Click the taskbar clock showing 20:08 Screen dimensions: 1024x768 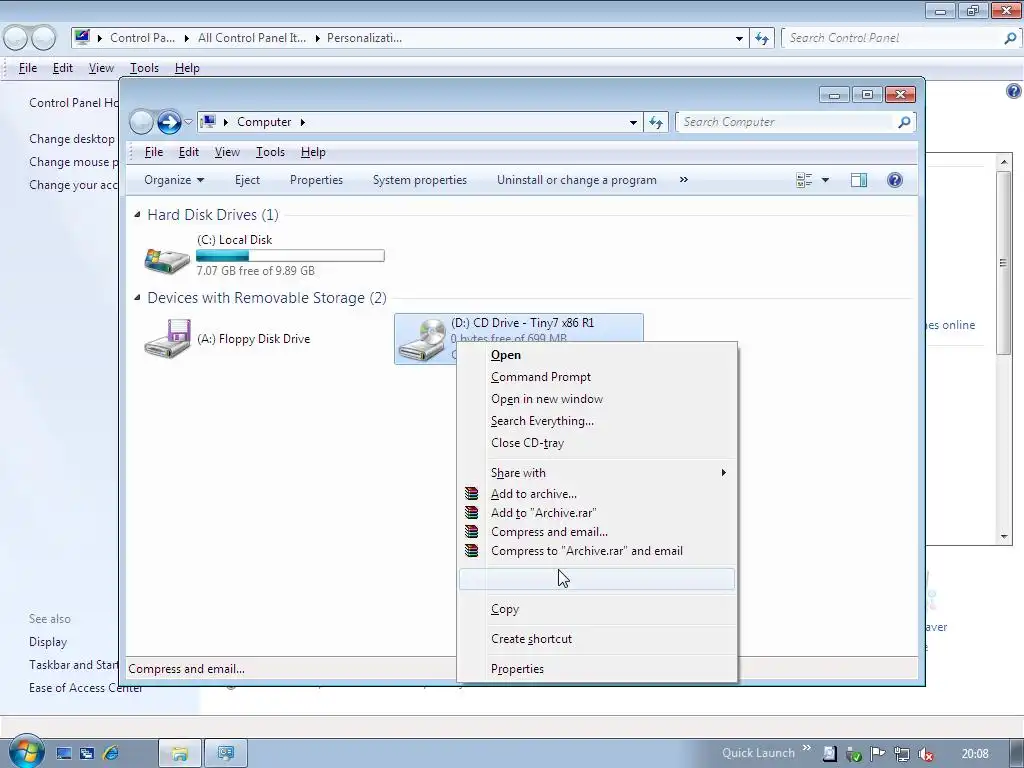tap(974, 754)
